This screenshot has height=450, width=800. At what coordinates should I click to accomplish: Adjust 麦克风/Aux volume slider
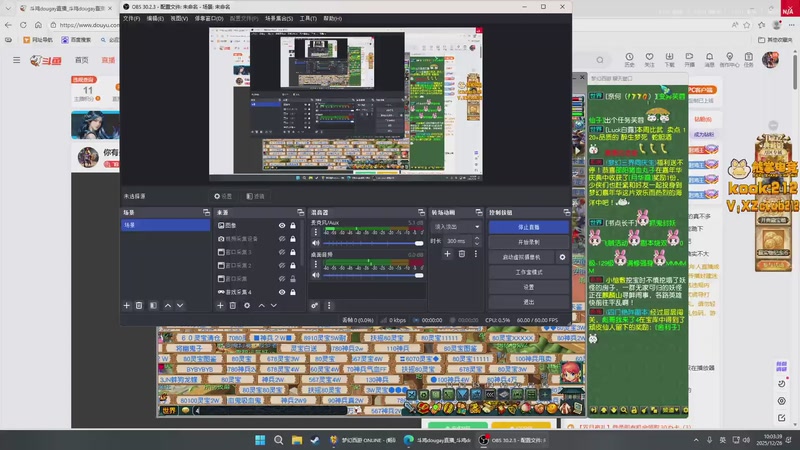click(372, 243)
